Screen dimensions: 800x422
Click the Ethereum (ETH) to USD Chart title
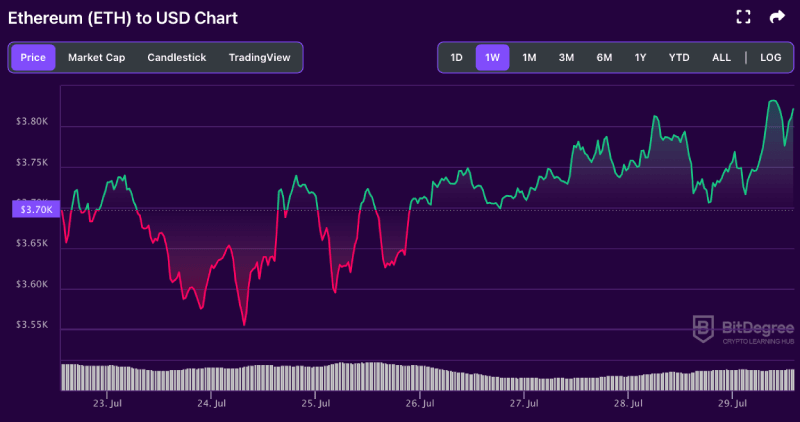tap(123, 18)
